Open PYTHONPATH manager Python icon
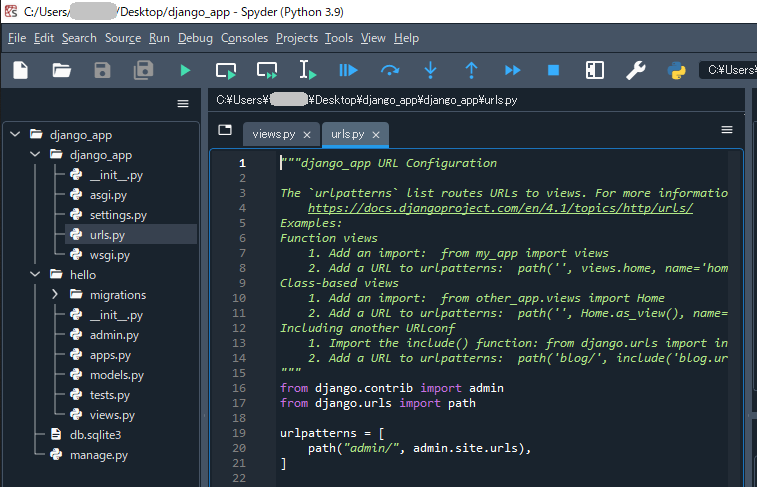 click(x=676, y=70)
